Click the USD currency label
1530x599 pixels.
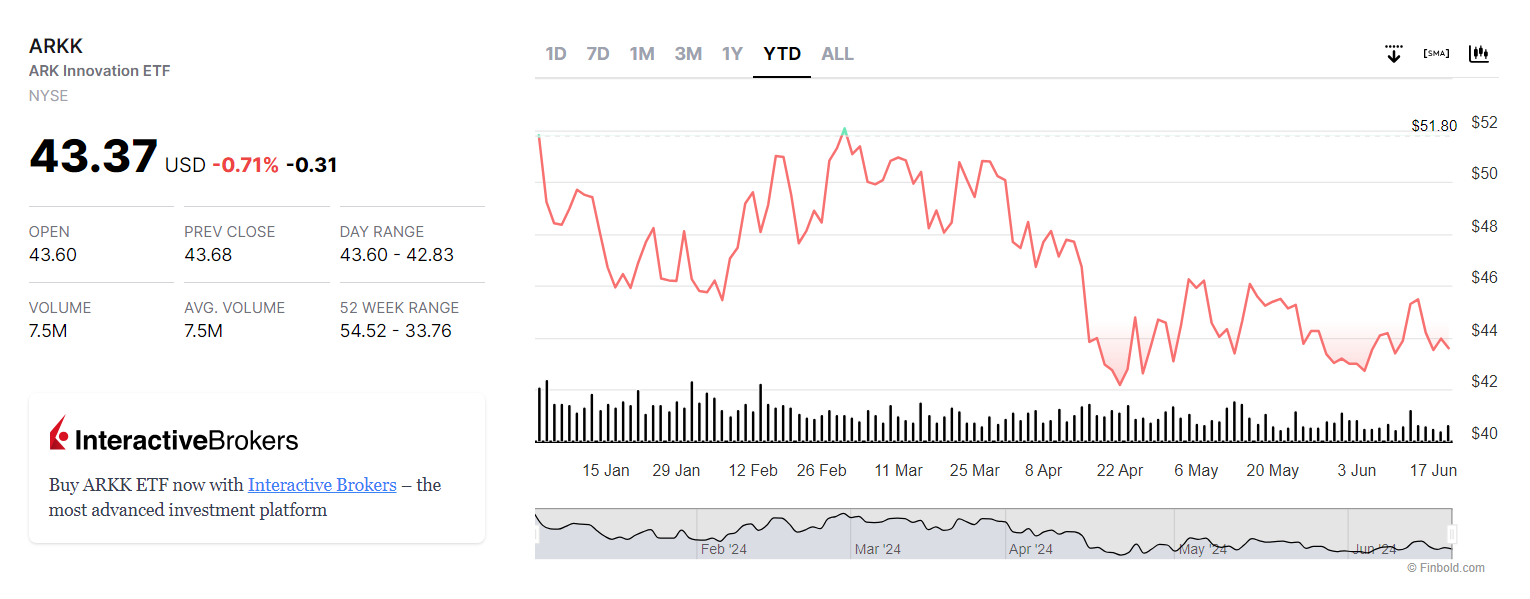185,165
